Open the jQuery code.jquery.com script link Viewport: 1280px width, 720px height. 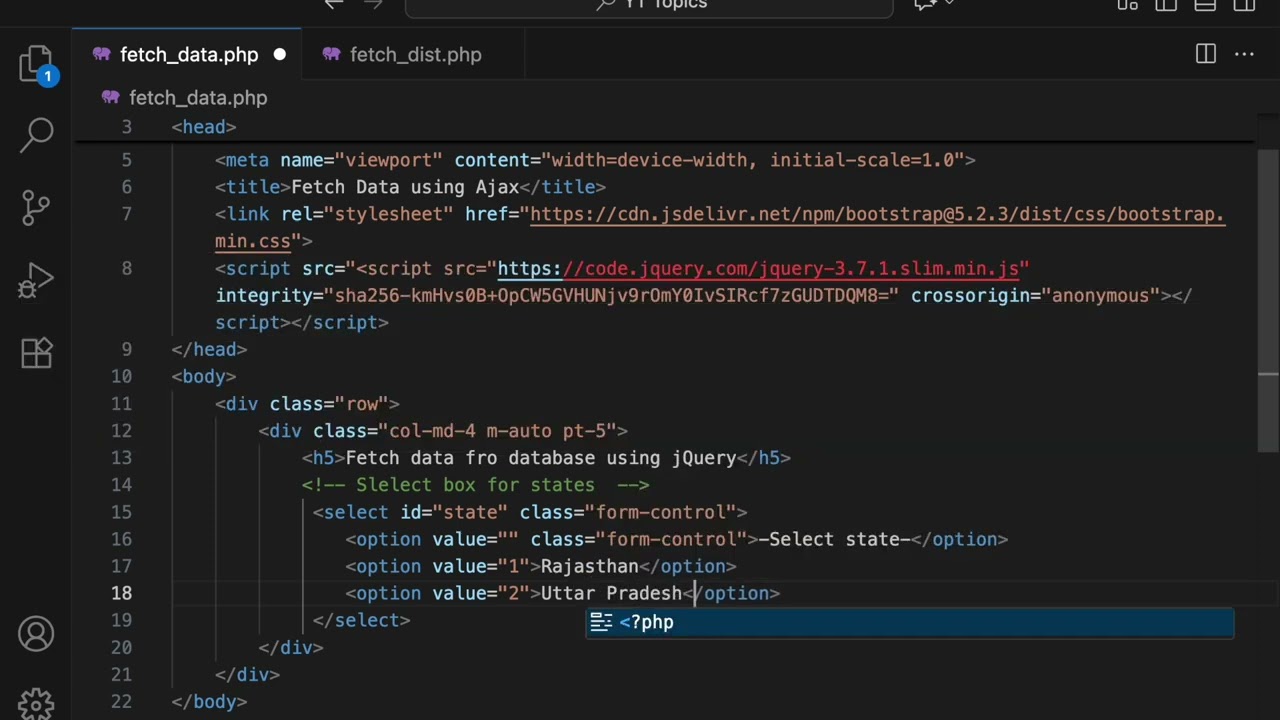coord(758,268)
